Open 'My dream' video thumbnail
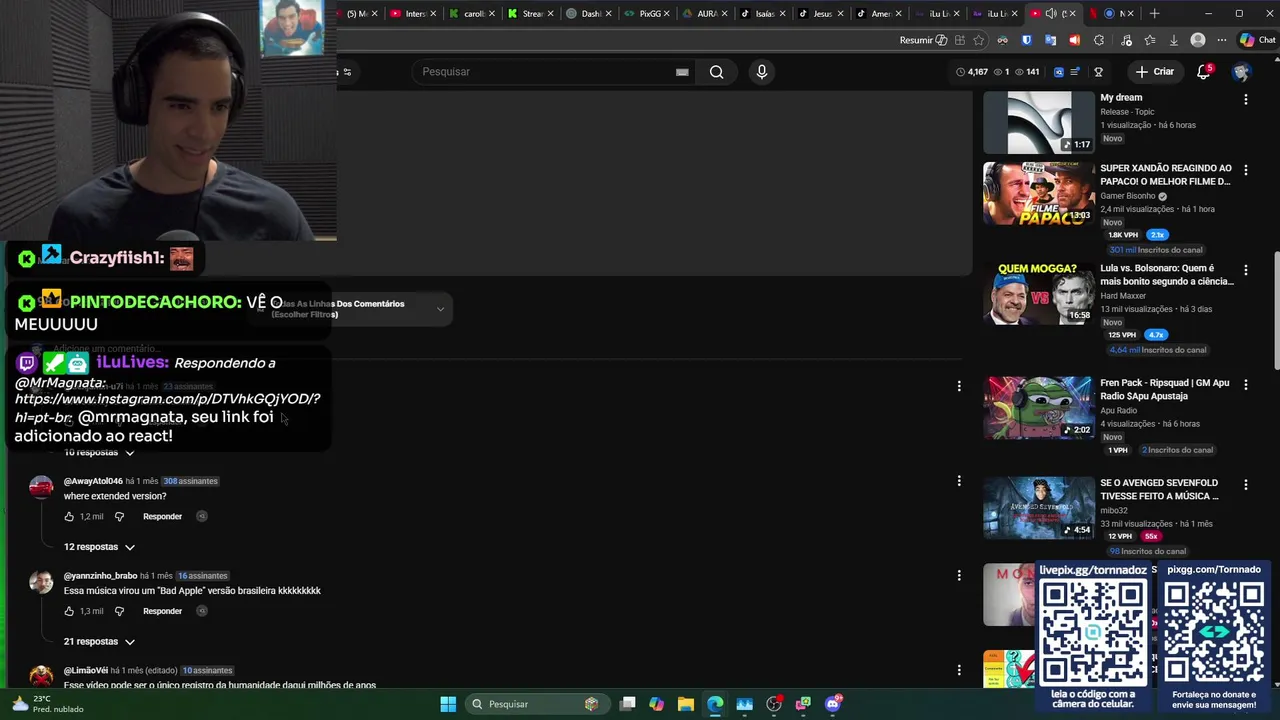Viewport: 1280px width, 720px height. [1038, 122]
